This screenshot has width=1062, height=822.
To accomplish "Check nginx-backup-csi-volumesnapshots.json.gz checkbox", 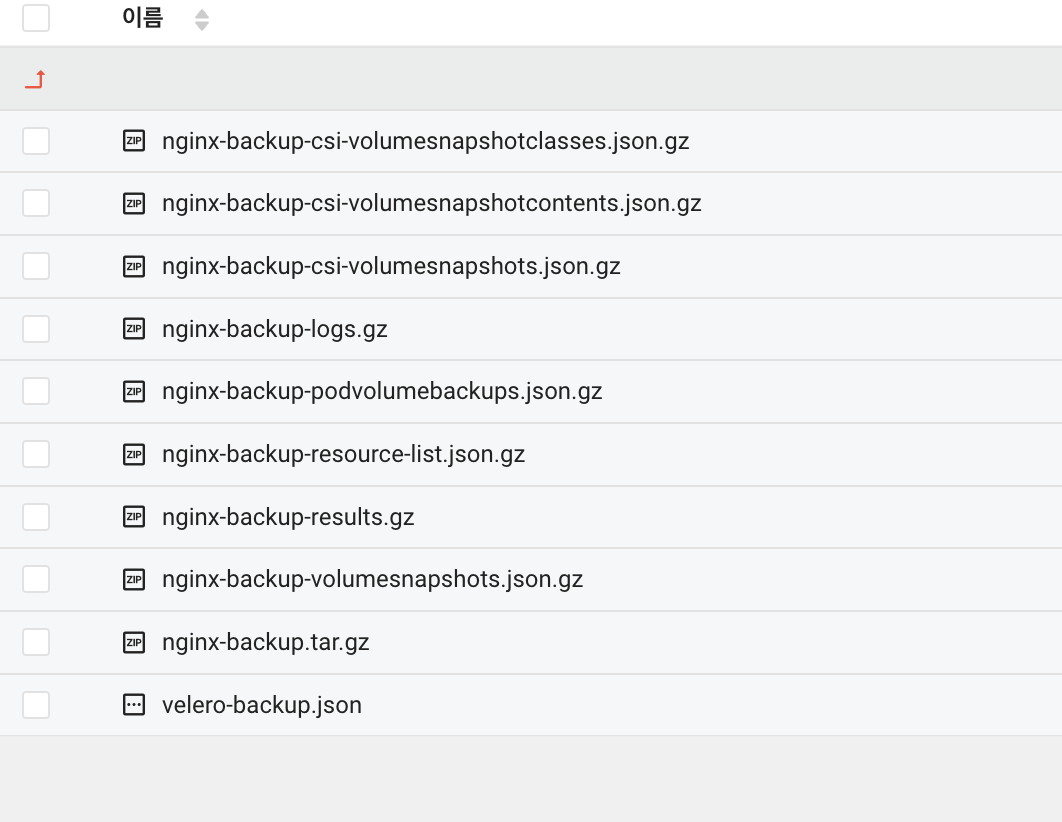I will coord(36,266).
